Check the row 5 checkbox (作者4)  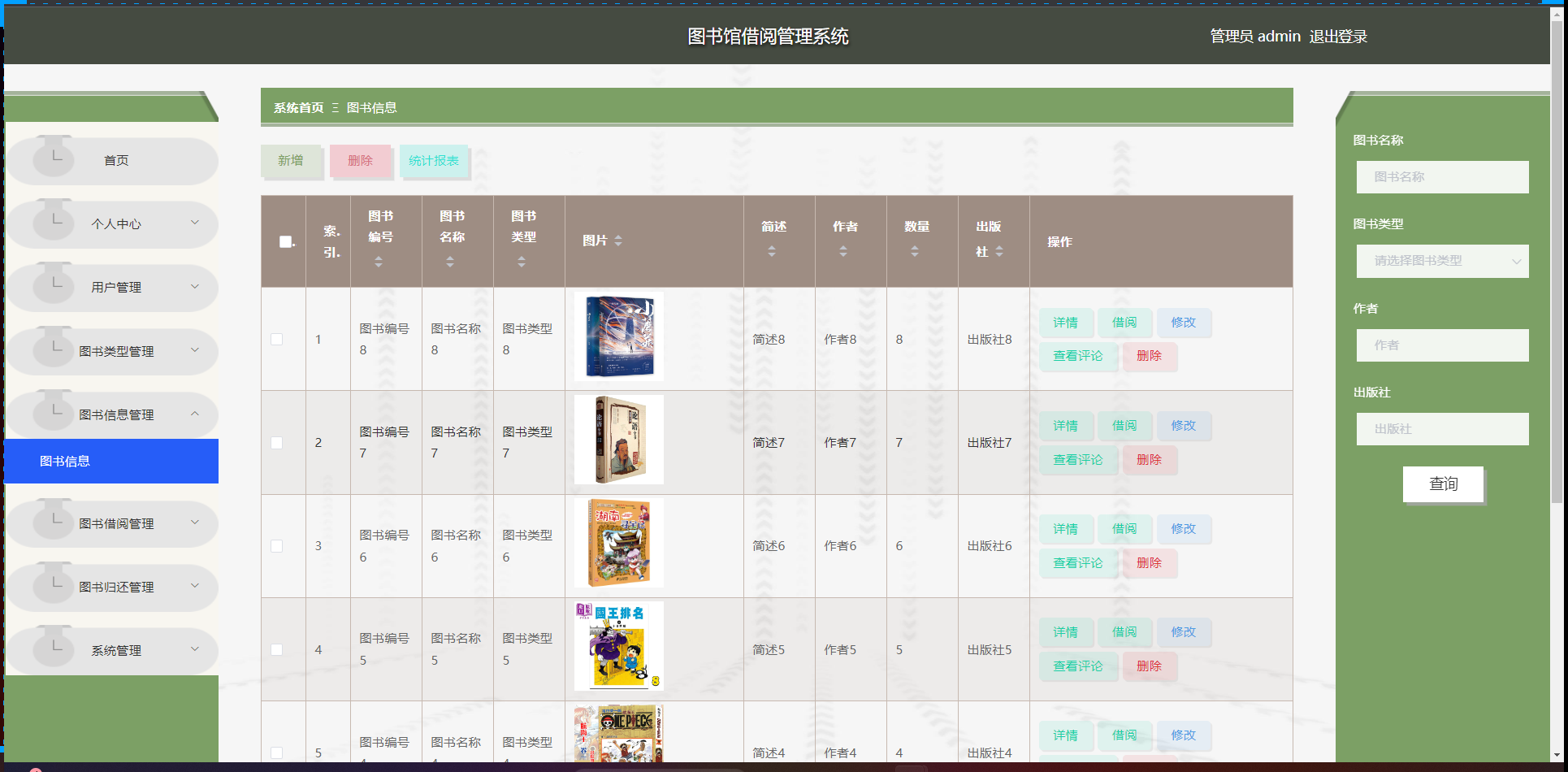click(x=277, y=753)
